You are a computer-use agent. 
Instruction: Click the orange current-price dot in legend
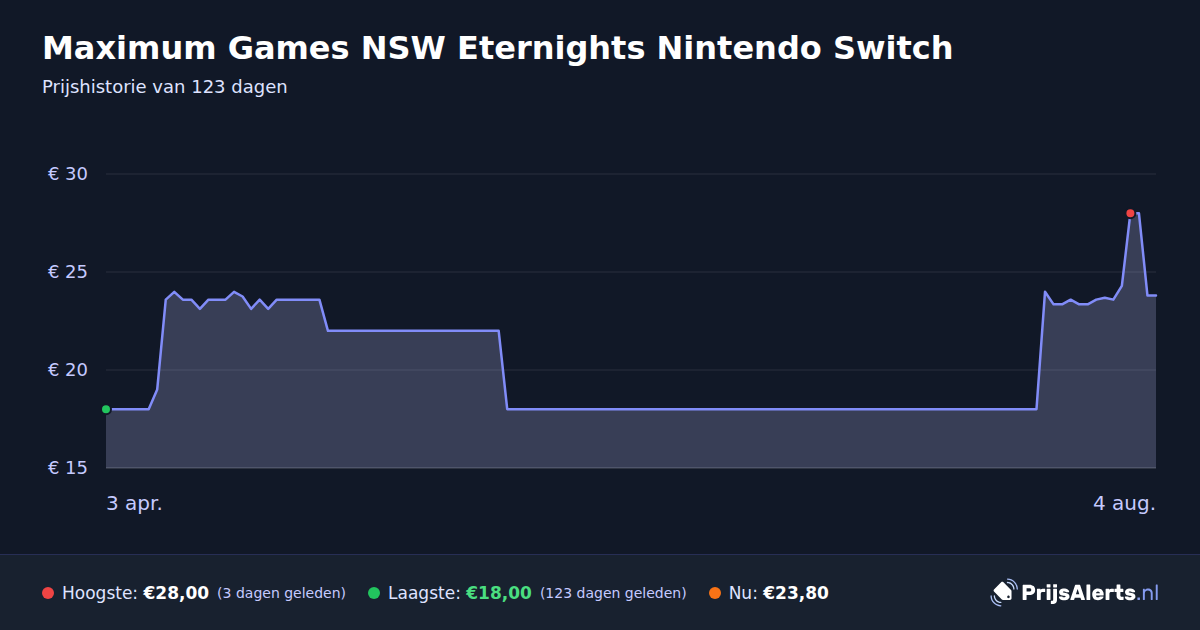[715, 593]
